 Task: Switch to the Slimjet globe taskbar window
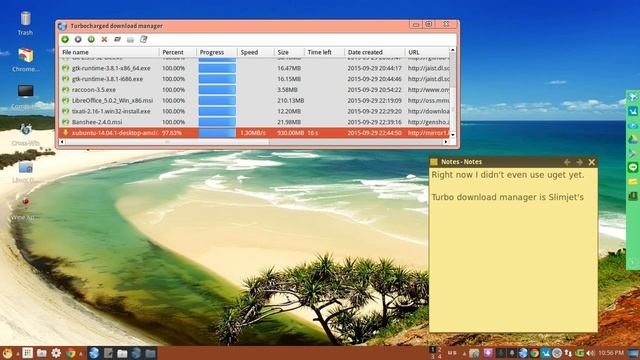94,353
